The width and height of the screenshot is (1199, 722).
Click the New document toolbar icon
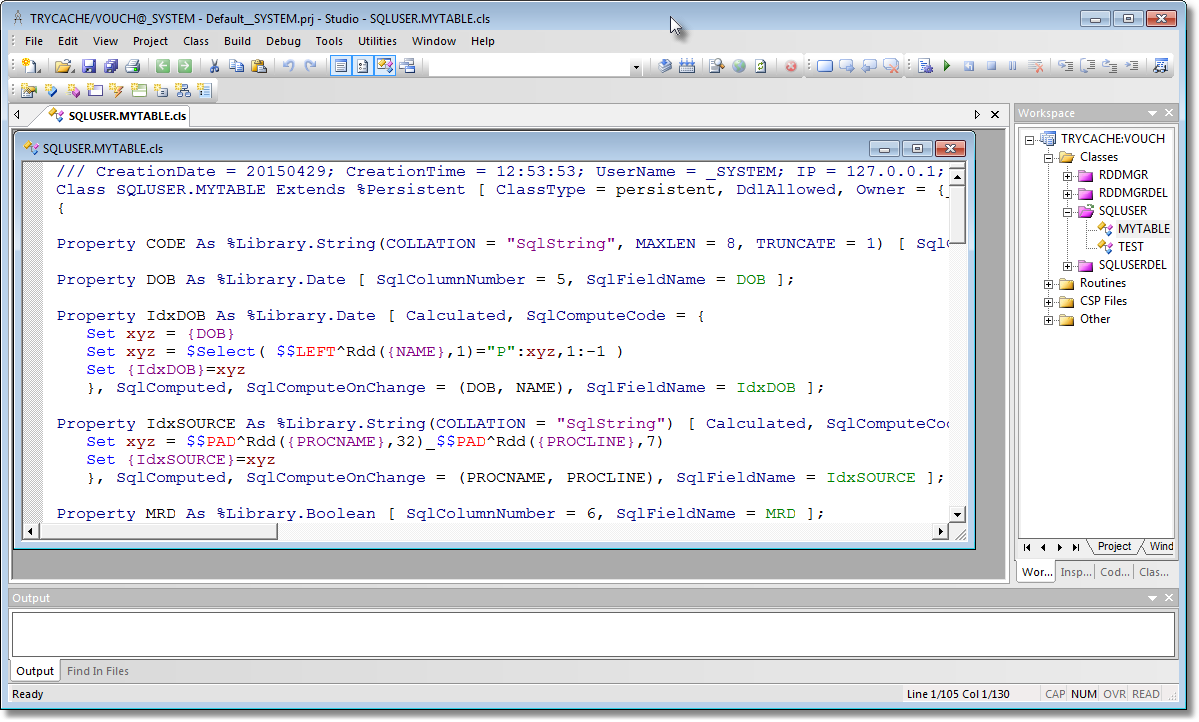[x=31, y=67]
